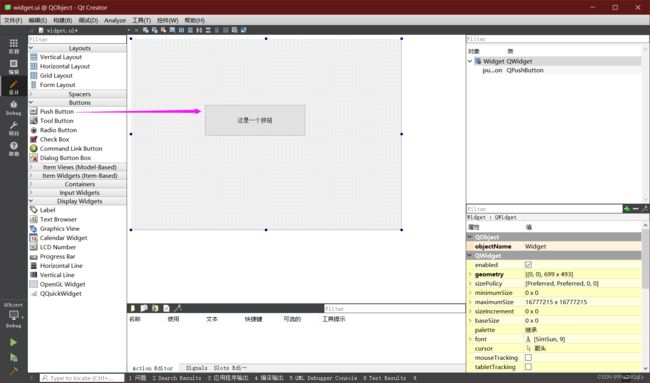The height and width of the screenshot is (383, 650).
Task: Click Edit Buddies toolbar icon
Action: tap(163, 30)
